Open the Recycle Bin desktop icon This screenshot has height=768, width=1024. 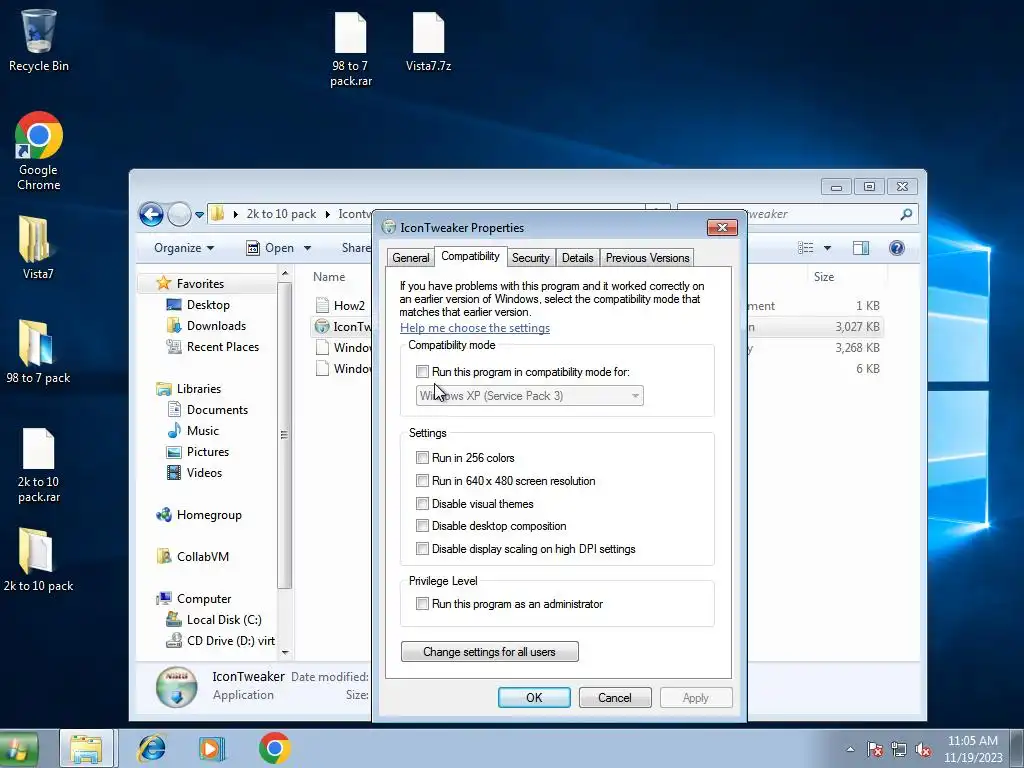[39, 39]
